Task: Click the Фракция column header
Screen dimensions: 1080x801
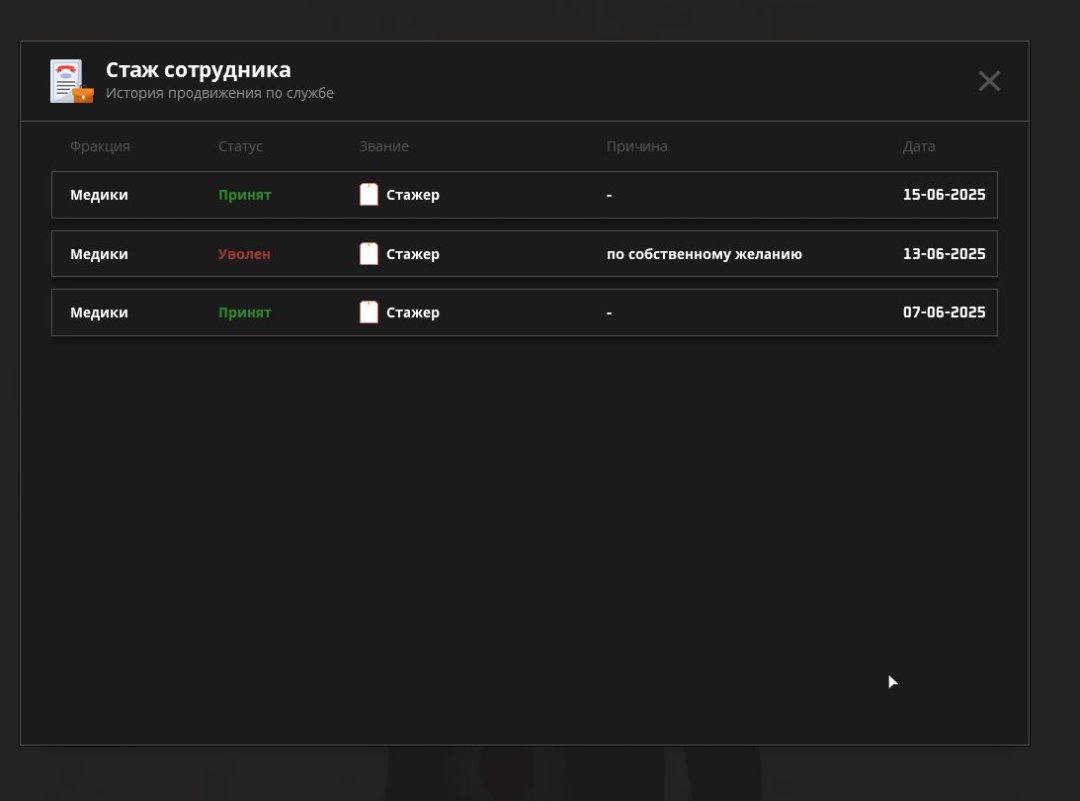Action: point(100,146)
